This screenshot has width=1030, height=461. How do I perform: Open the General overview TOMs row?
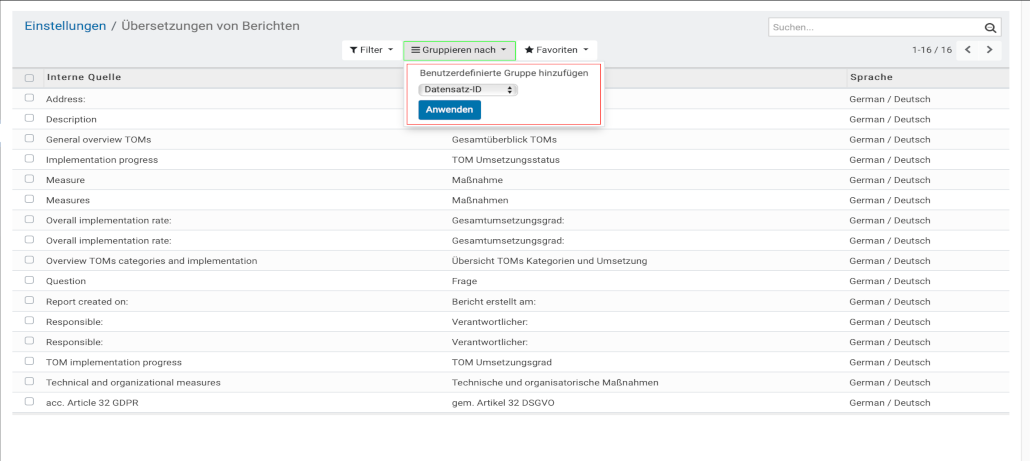[x=98, y=140]
